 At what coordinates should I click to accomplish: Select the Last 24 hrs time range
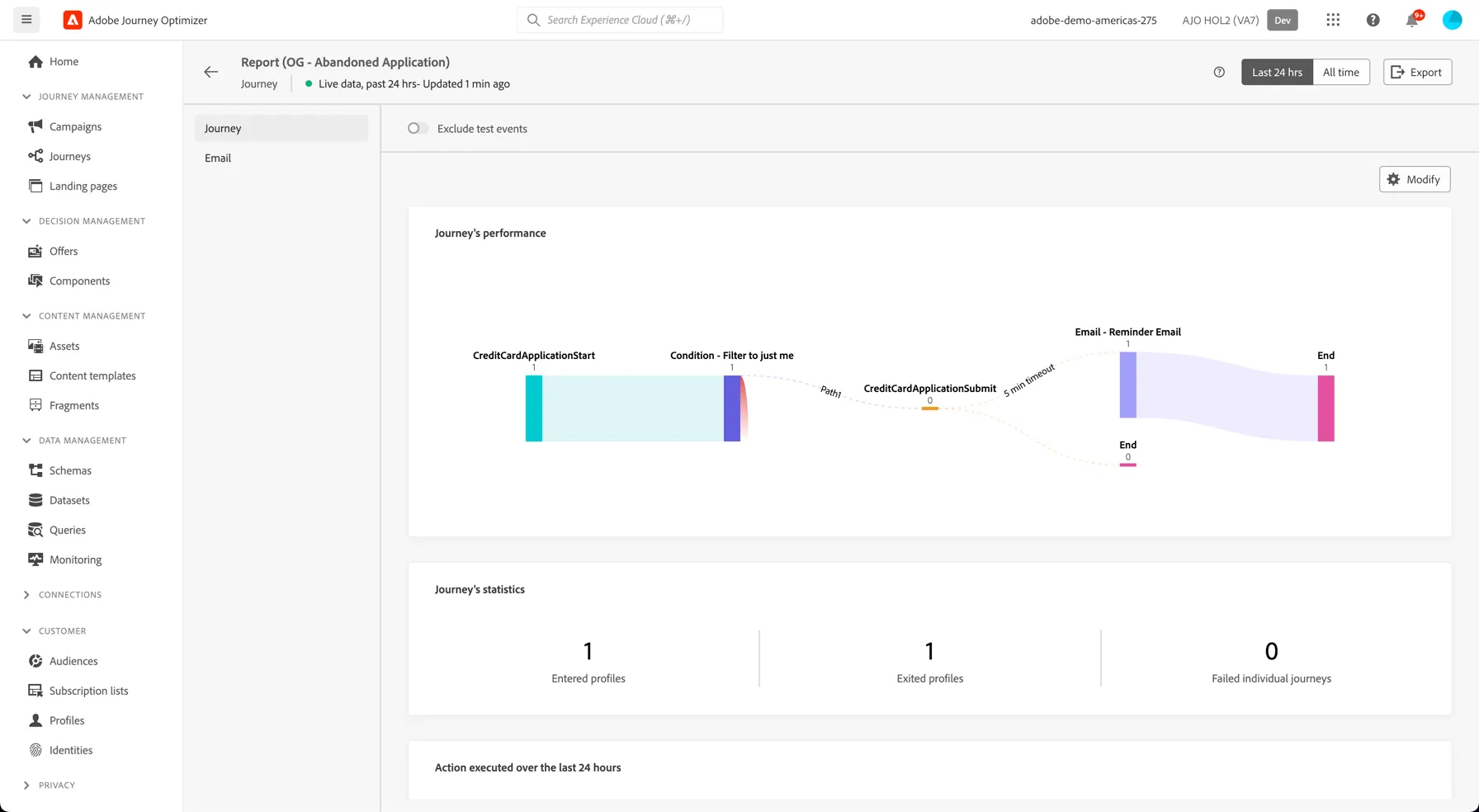click(x=1277, y=72)
